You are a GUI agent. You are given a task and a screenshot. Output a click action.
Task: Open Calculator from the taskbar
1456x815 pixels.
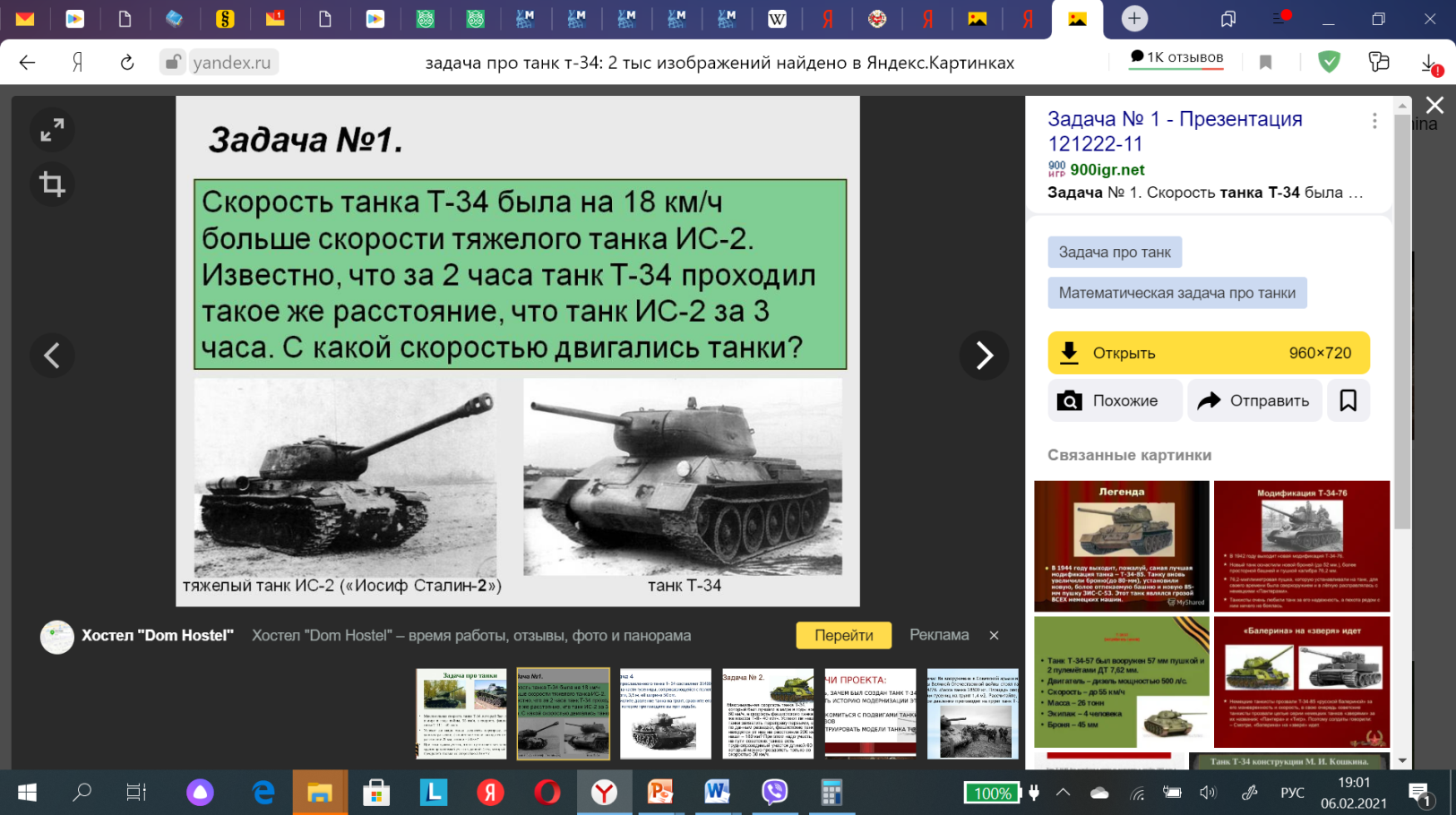(831, 793)
